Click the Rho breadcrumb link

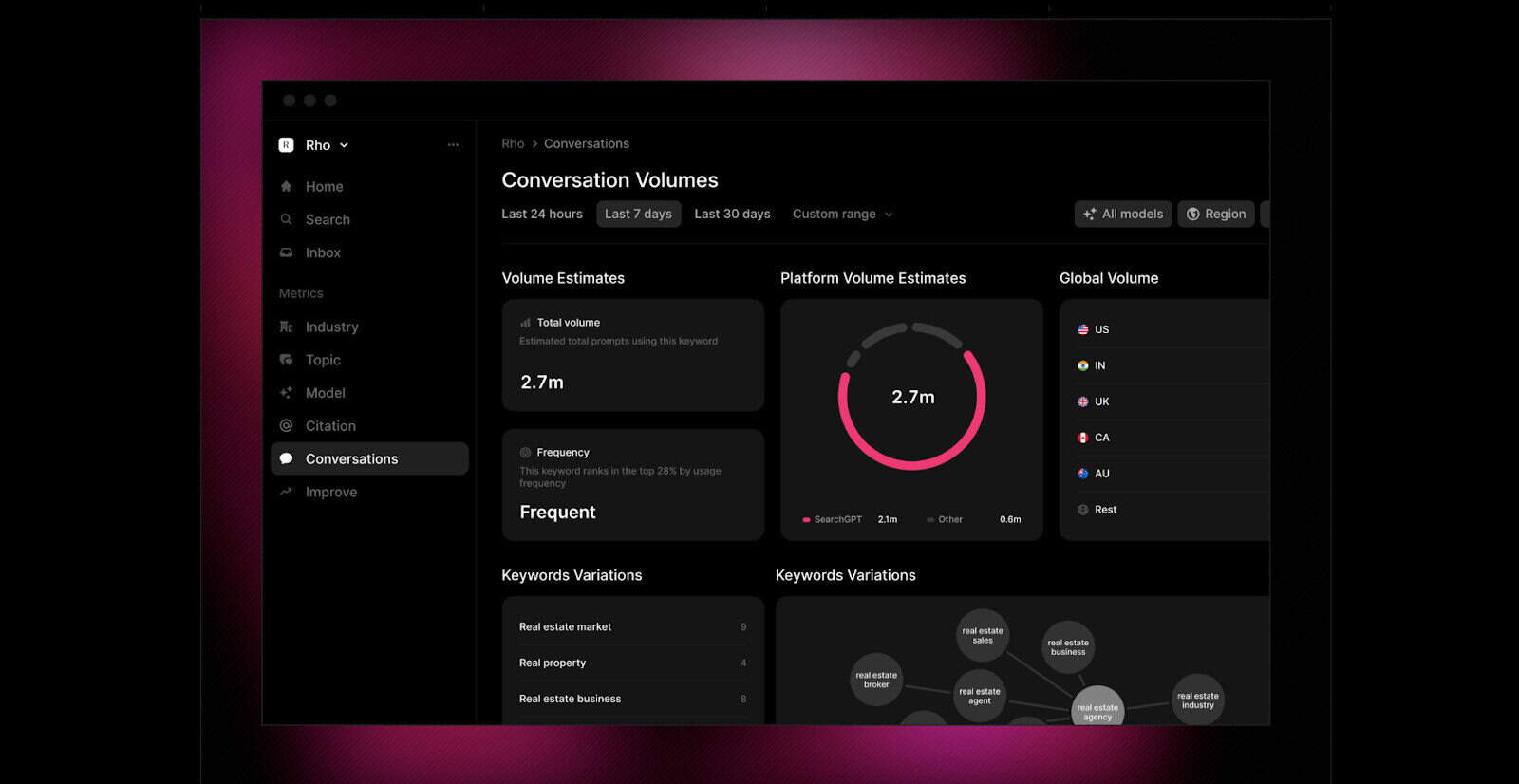(513, 144)
